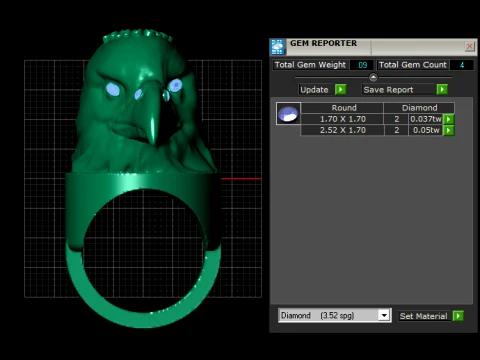Screen dimensions: 480x360
Task: Click the Diamond (3.52 spg) combo box
Action: click(335, 315)
